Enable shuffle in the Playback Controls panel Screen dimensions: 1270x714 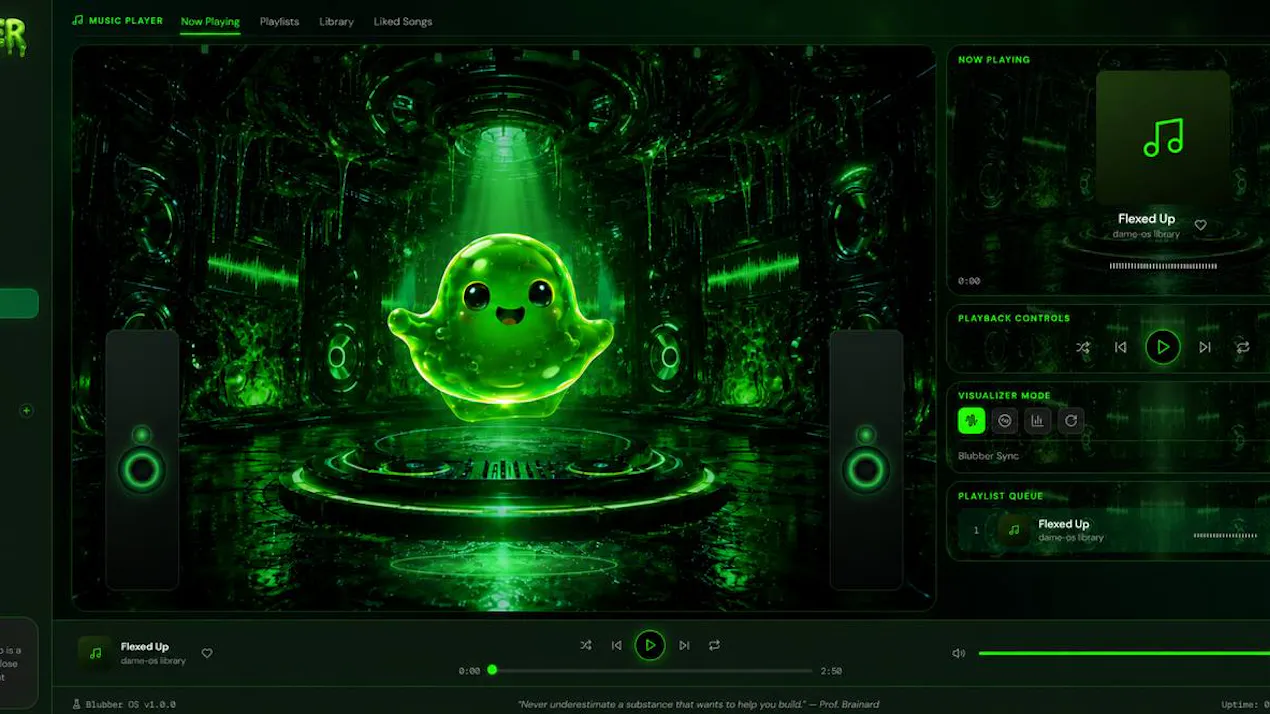(1083, 347)
